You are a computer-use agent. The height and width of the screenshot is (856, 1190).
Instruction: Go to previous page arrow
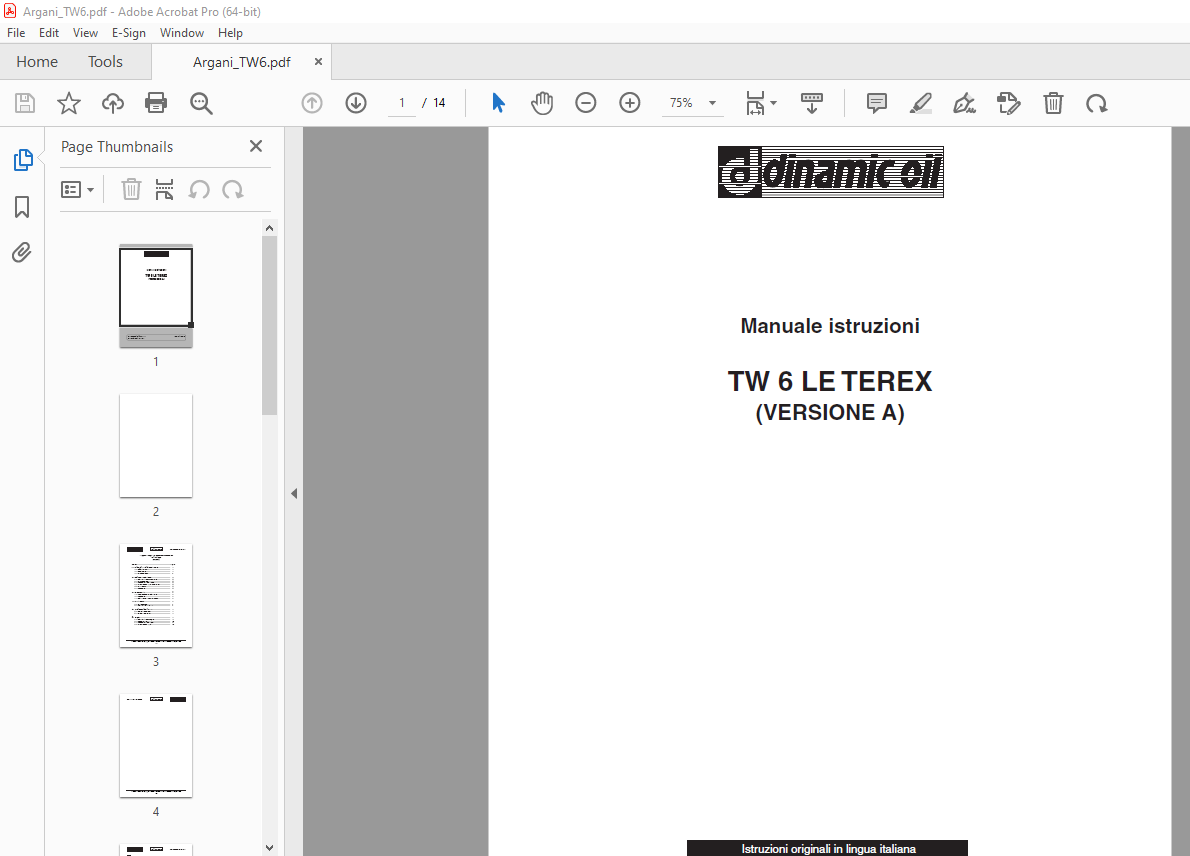[312, 103]
